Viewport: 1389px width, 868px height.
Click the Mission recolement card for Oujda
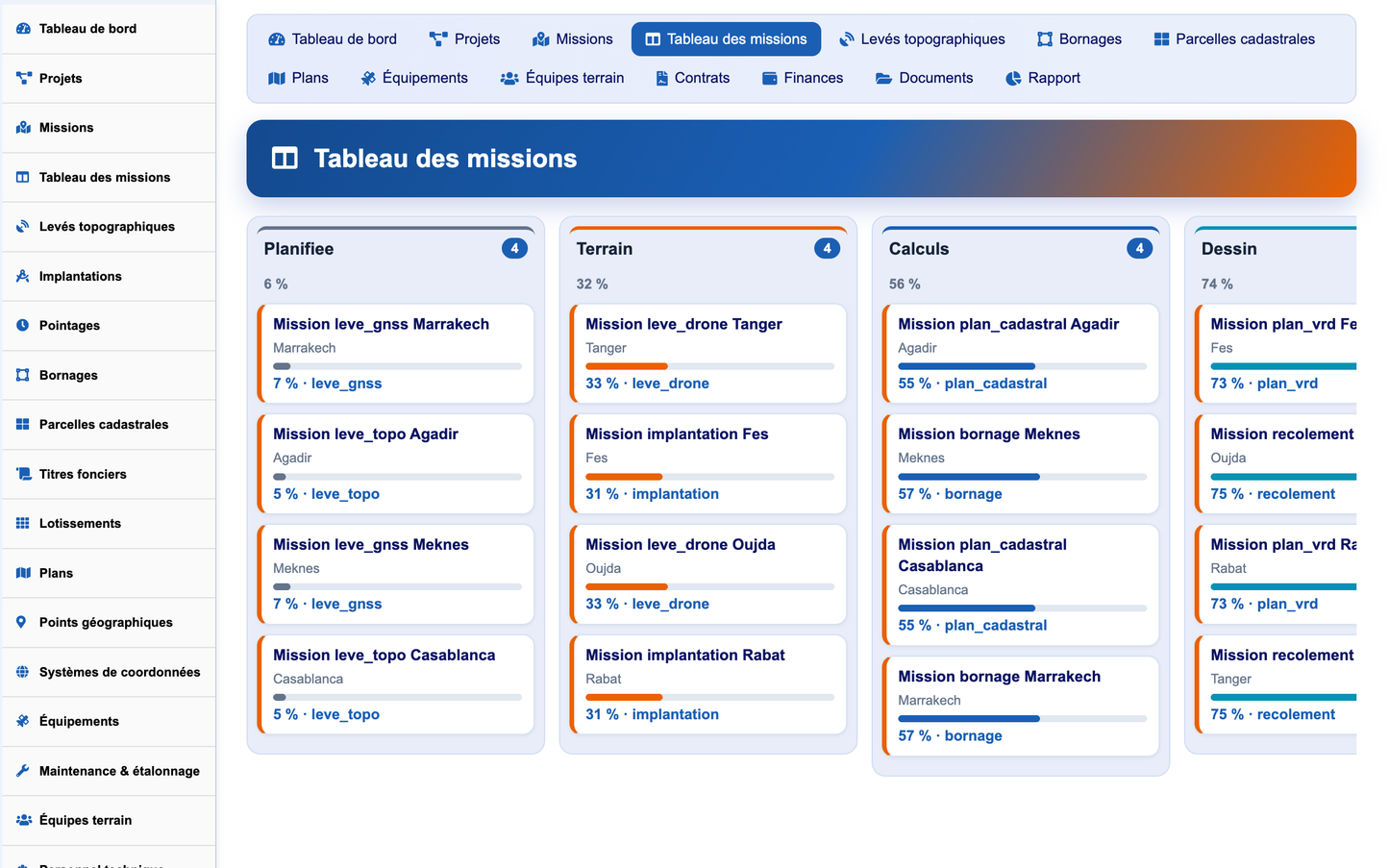(1276, 464)
